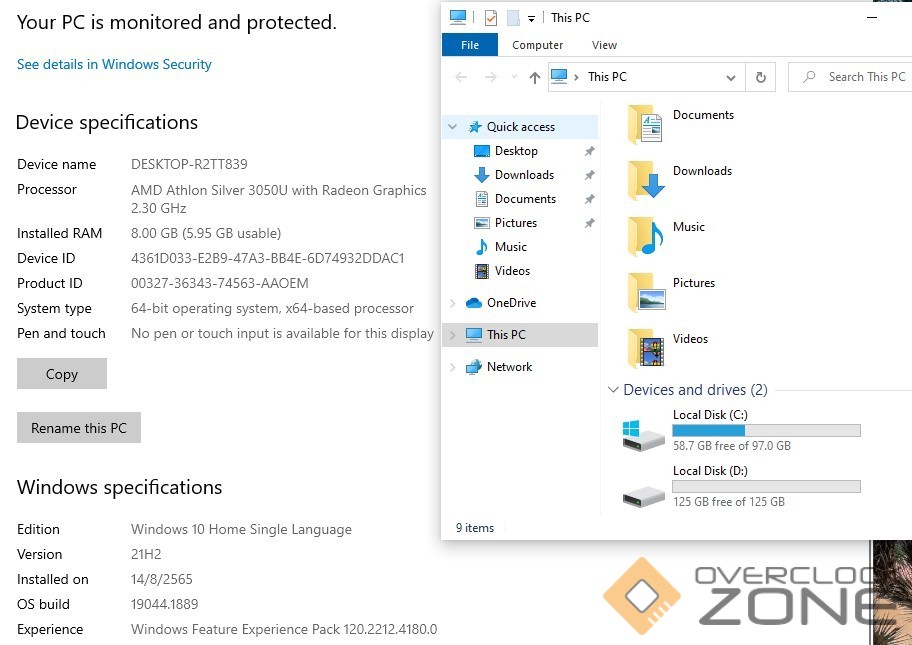
Task: Open Downloads in Quick access sidebar
Action: click(x=523, y=175)
